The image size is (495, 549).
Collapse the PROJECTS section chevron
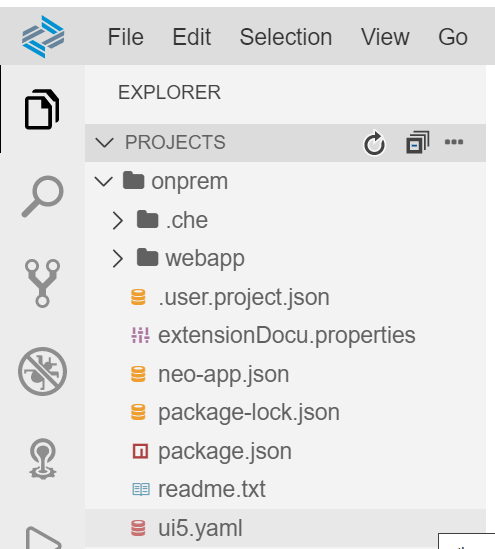pos(104,143)
